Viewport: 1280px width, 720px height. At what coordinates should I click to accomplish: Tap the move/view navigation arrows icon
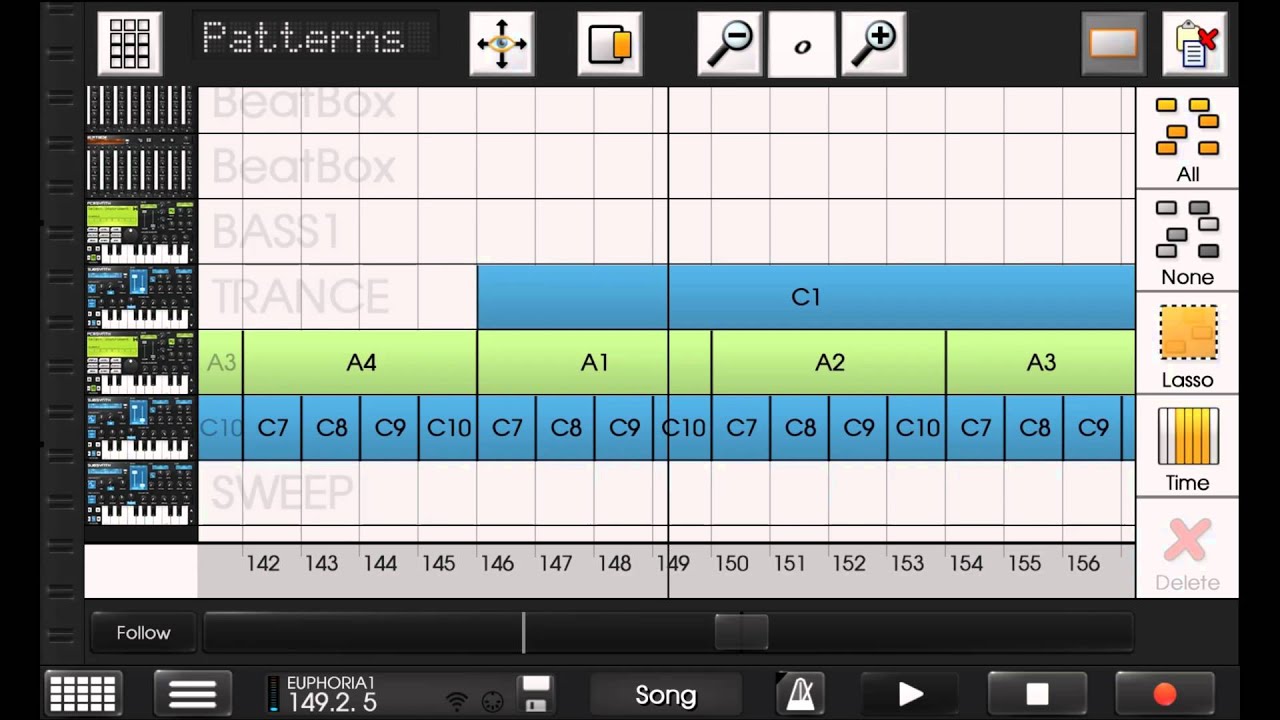click(x=502, y=43)
